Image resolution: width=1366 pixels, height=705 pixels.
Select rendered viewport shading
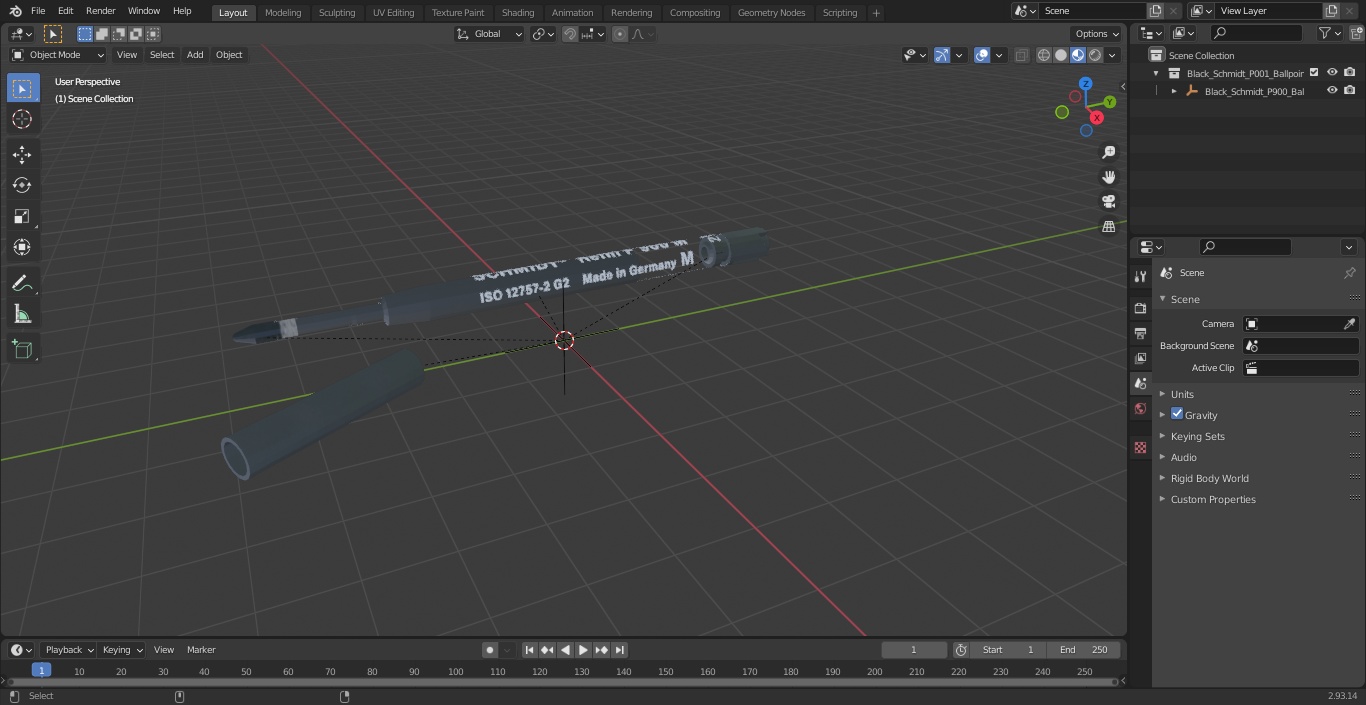1095,55
